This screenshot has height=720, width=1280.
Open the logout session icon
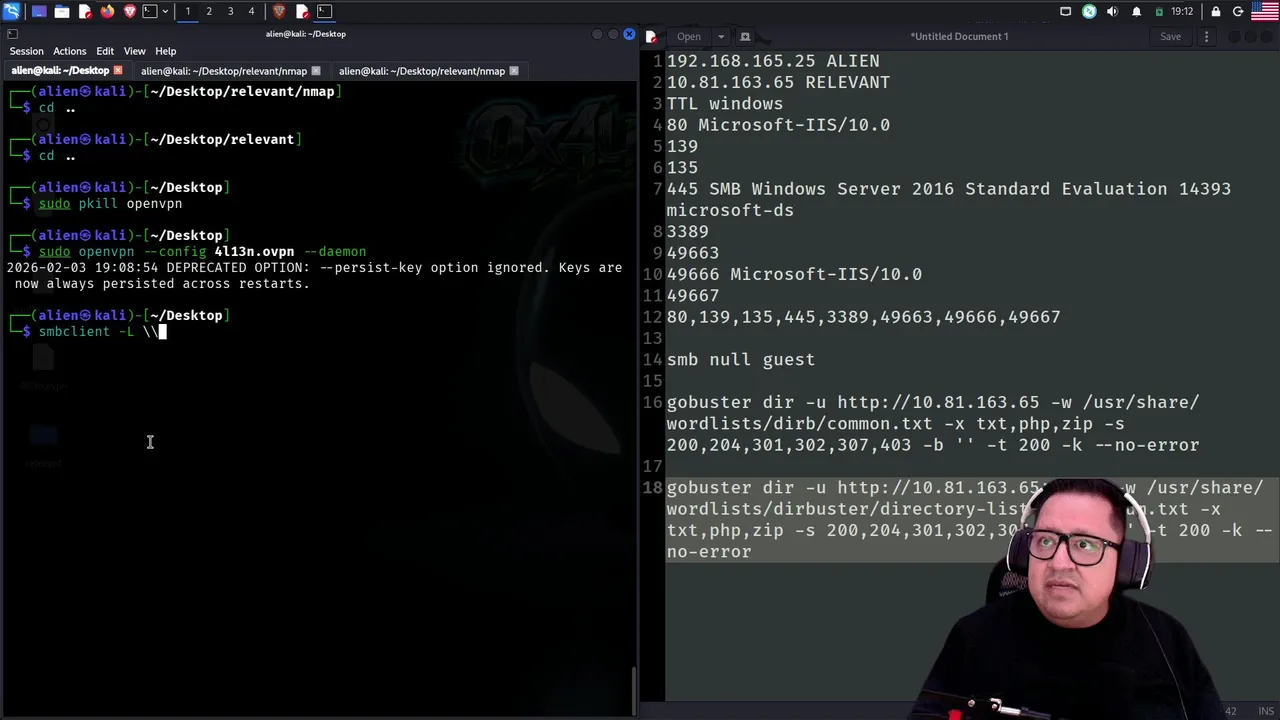(1238, 11)
